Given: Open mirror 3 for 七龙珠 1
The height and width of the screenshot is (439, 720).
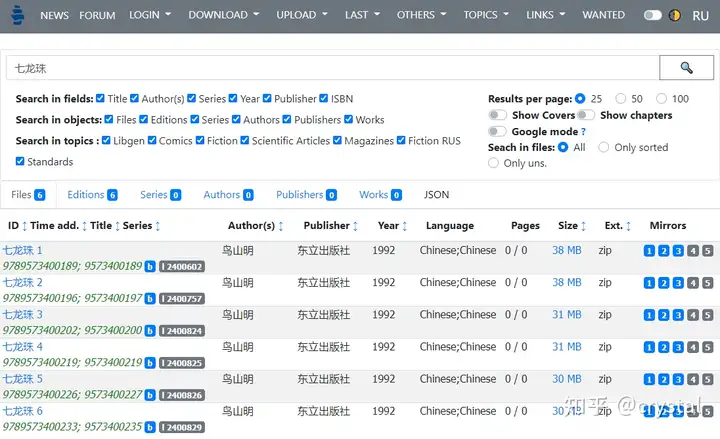Looking at the screenshot, I should point(678,251).
